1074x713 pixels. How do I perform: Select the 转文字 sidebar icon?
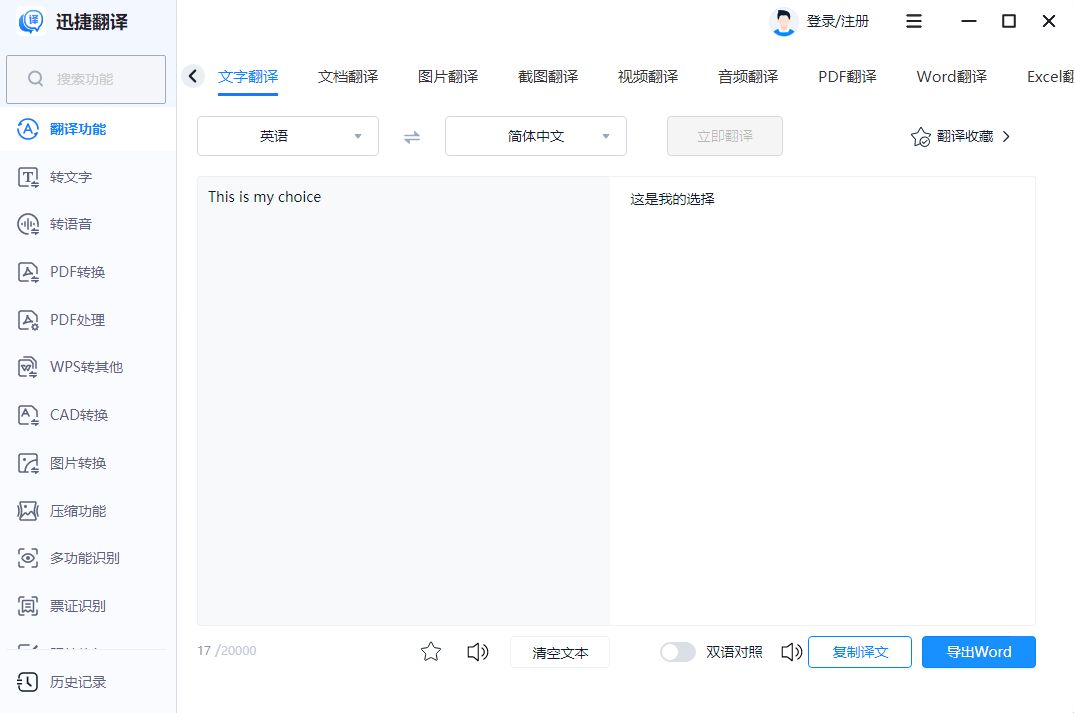28,177
